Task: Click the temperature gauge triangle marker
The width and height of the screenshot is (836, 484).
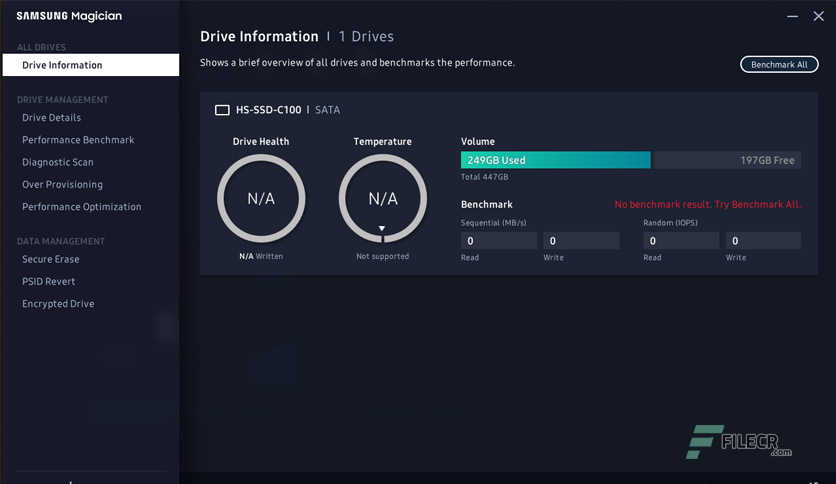Action: coord(382,228)
